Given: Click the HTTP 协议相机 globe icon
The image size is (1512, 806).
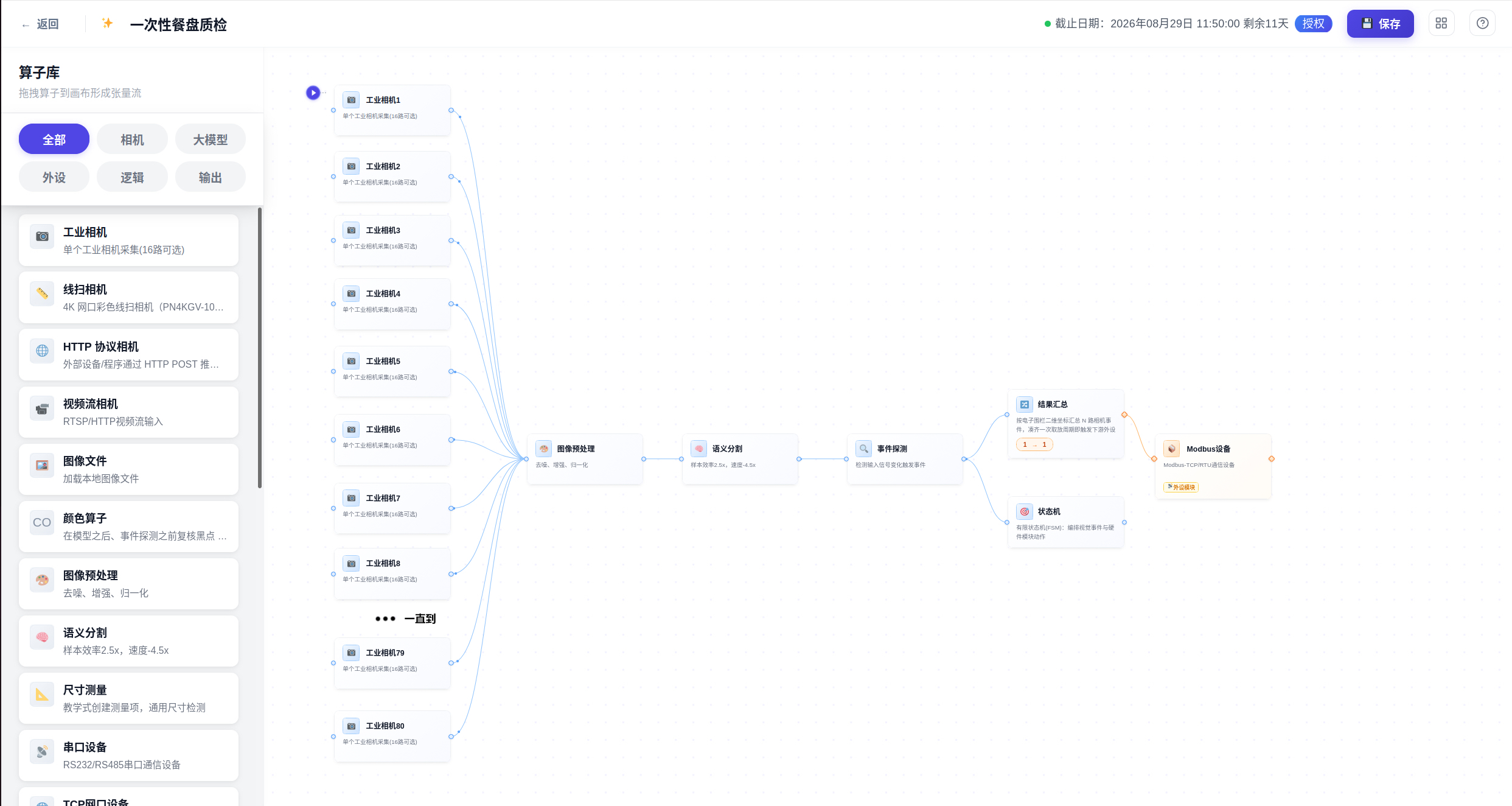Looking at the screenshot, I should click(x=42, y=351).
